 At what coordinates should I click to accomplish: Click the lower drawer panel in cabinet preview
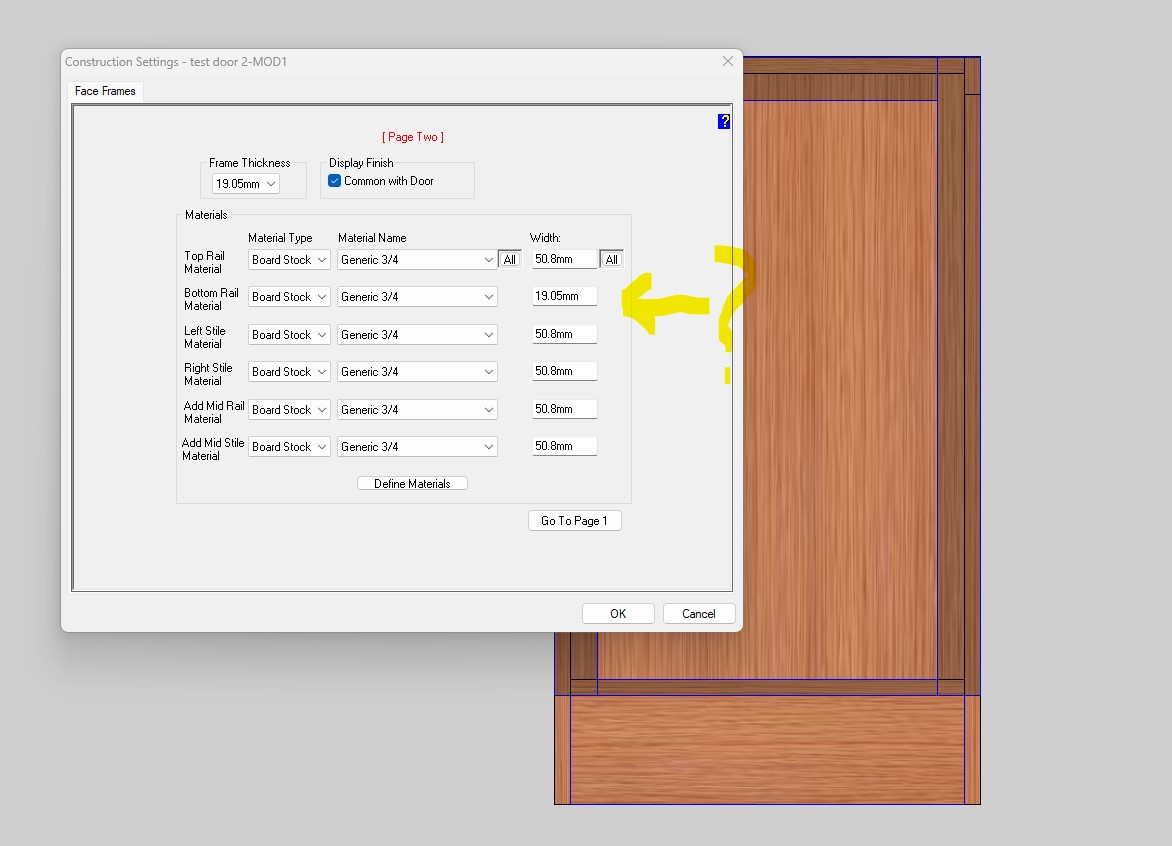click(767, 750)
